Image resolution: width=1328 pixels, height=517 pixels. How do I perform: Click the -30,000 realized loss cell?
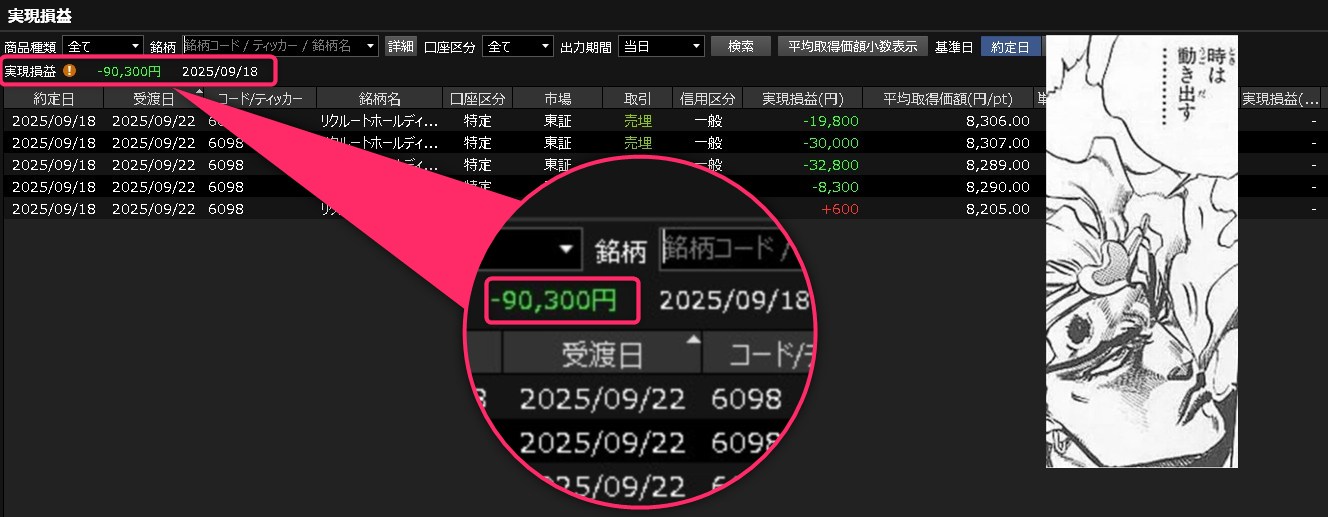[830, 142]
